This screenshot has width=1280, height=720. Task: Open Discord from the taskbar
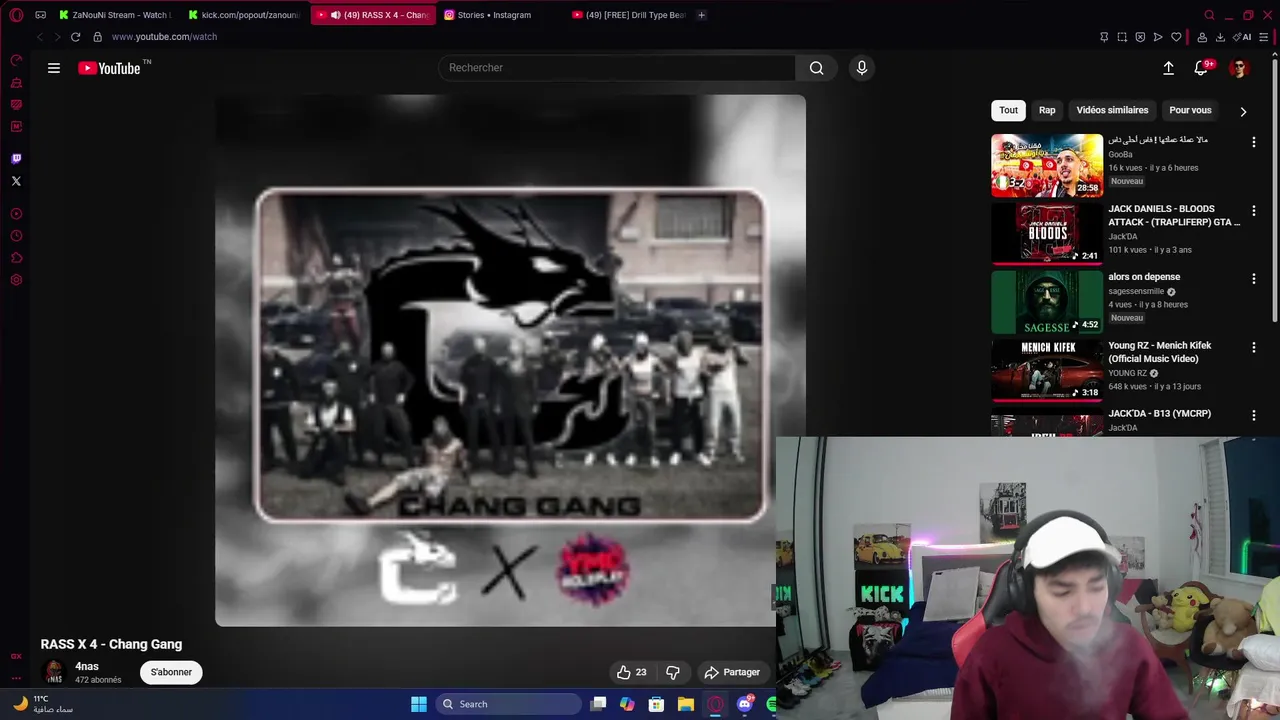(745, 704)
